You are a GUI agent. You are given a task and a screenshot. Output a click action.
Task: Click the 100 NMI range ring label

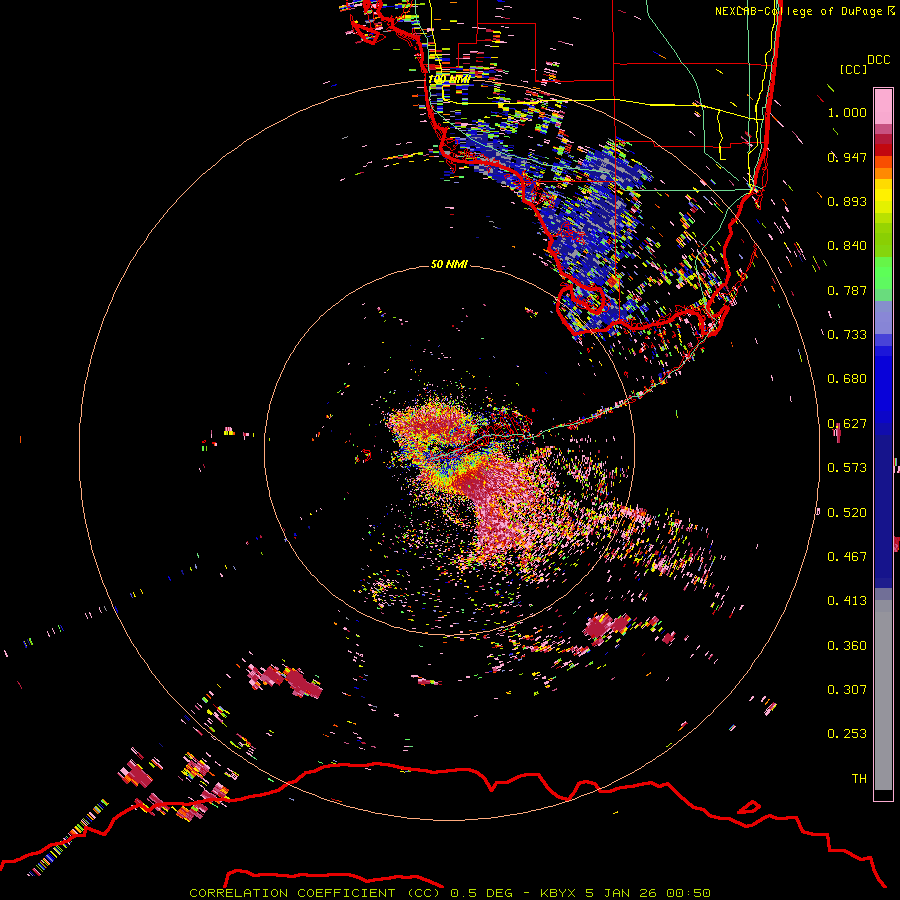pyautogui.click(x=449, y=79)
